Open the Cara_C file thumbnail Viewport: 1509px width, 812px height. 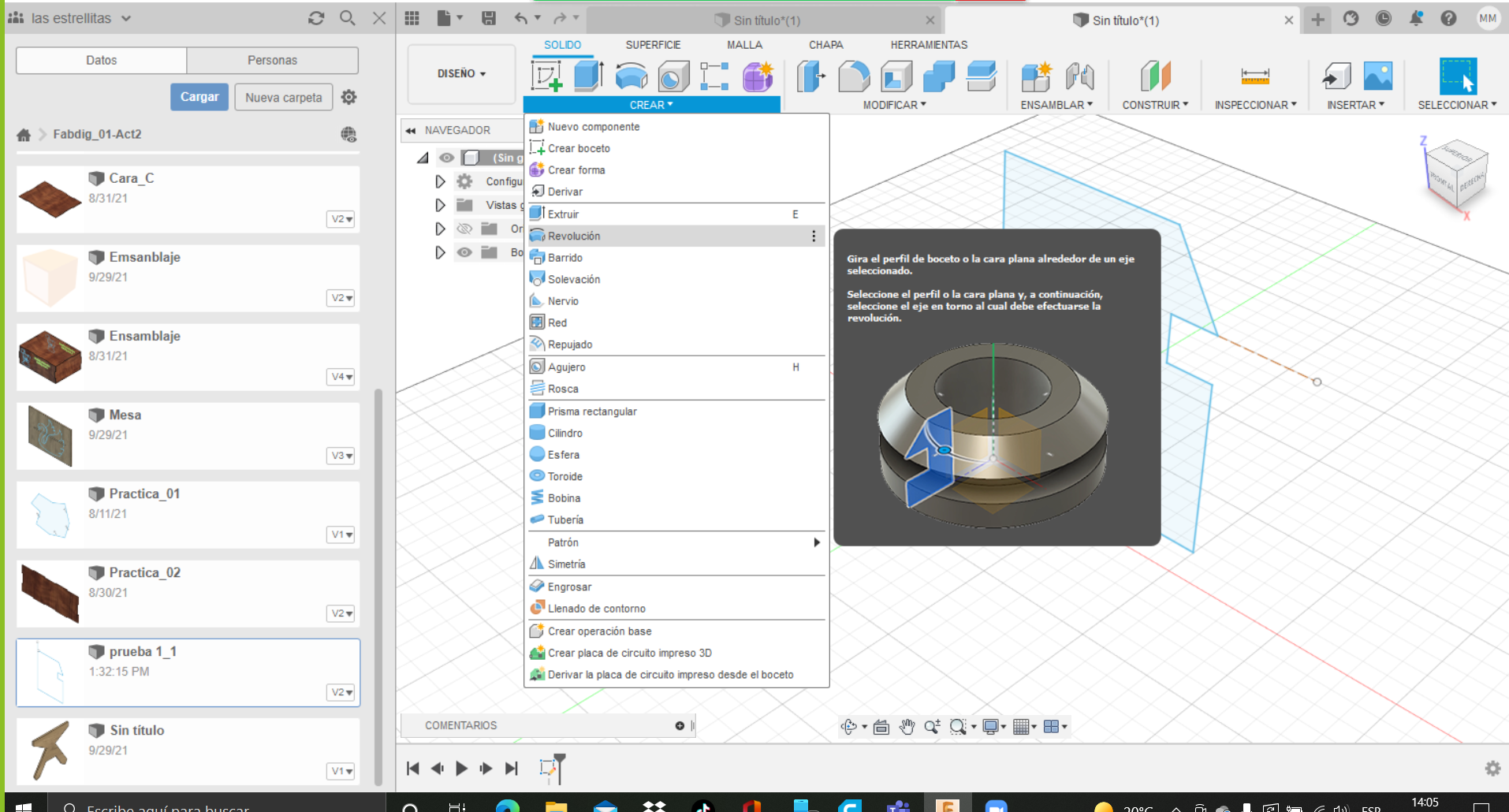[50, 199]
